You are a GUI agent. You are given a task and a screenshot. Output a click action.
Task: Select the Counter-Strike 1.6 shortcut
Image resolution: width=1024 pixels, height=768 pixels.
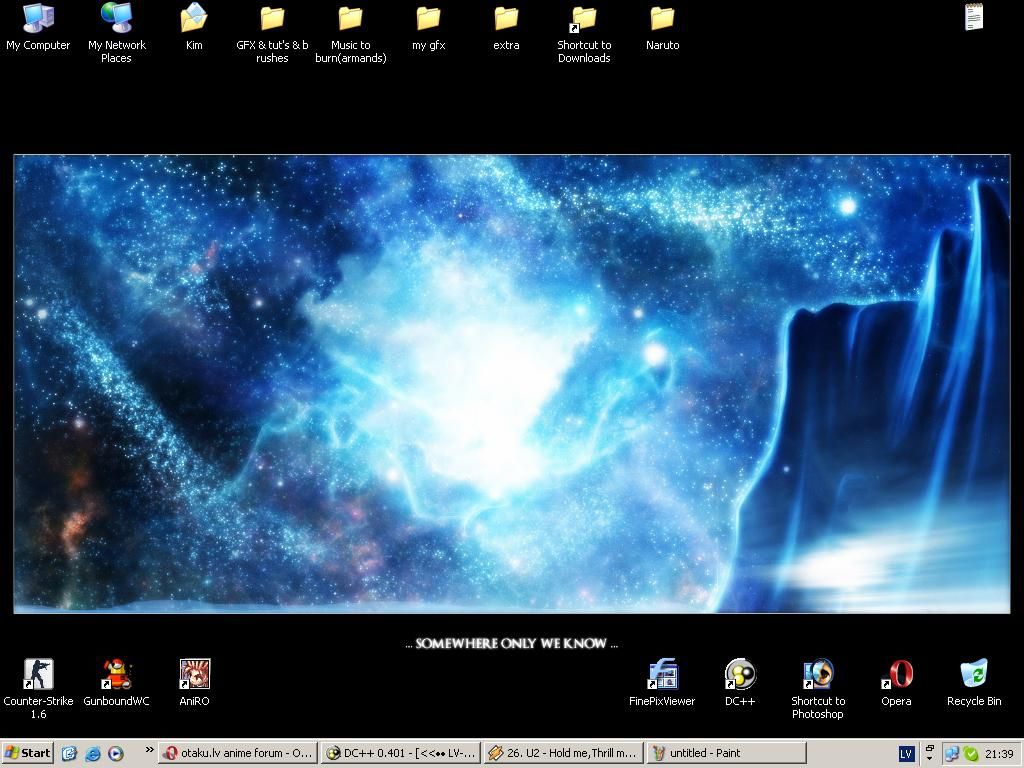pos(39,689)
